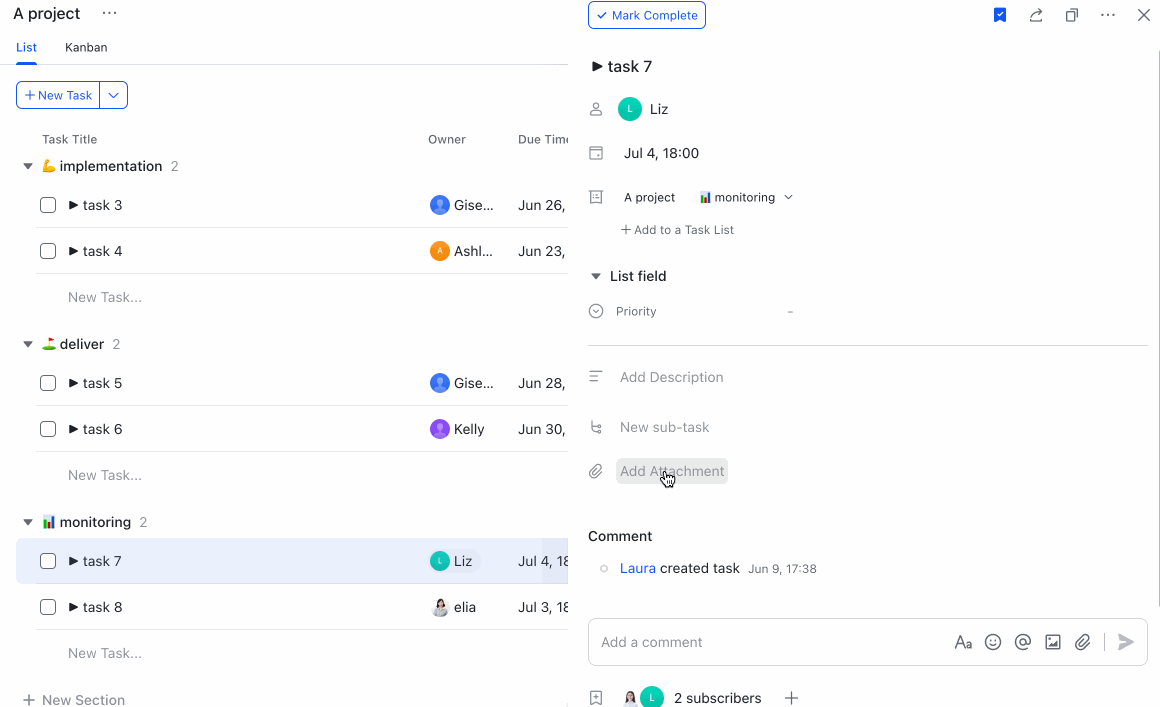
Task: Open the more options menu next to A project
Action: point(109,13)
